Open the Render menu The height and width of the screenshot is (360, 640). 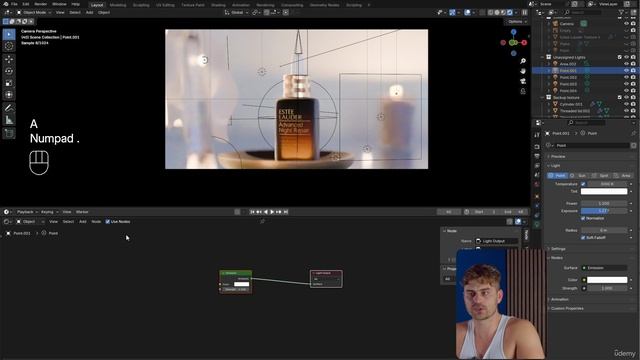(x=40, y=4)
